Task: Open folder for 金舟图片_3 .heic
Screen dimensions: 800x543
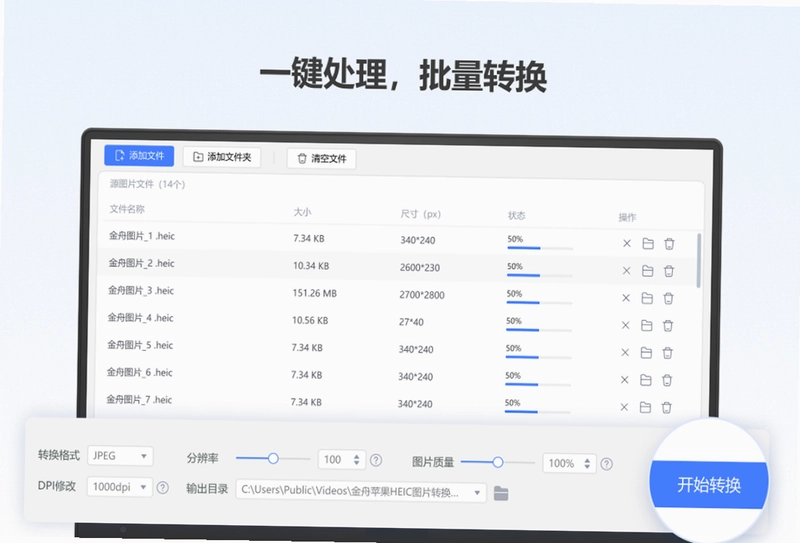Action: coord(647,298)
